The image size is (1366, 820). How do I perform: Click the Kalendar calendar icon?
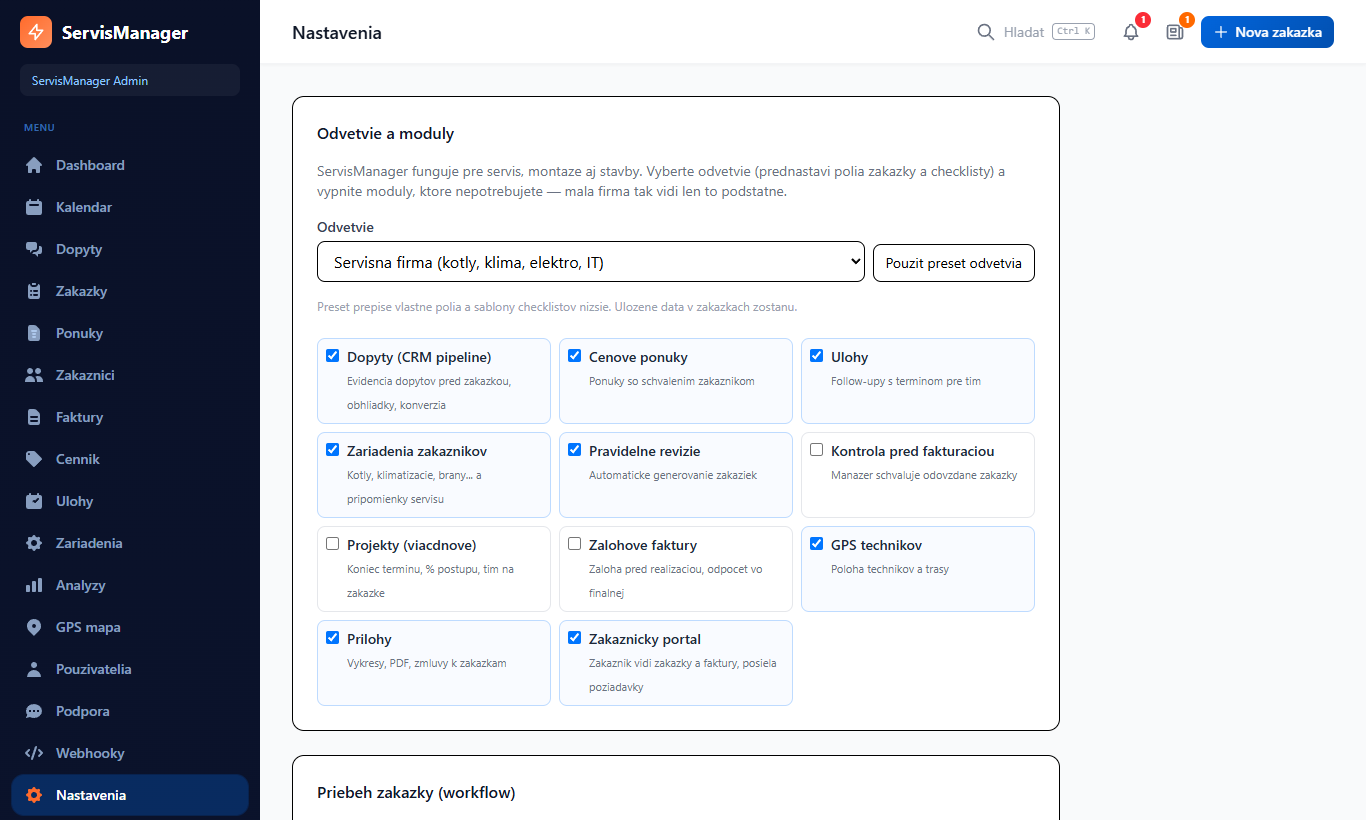tap(34, 207)
